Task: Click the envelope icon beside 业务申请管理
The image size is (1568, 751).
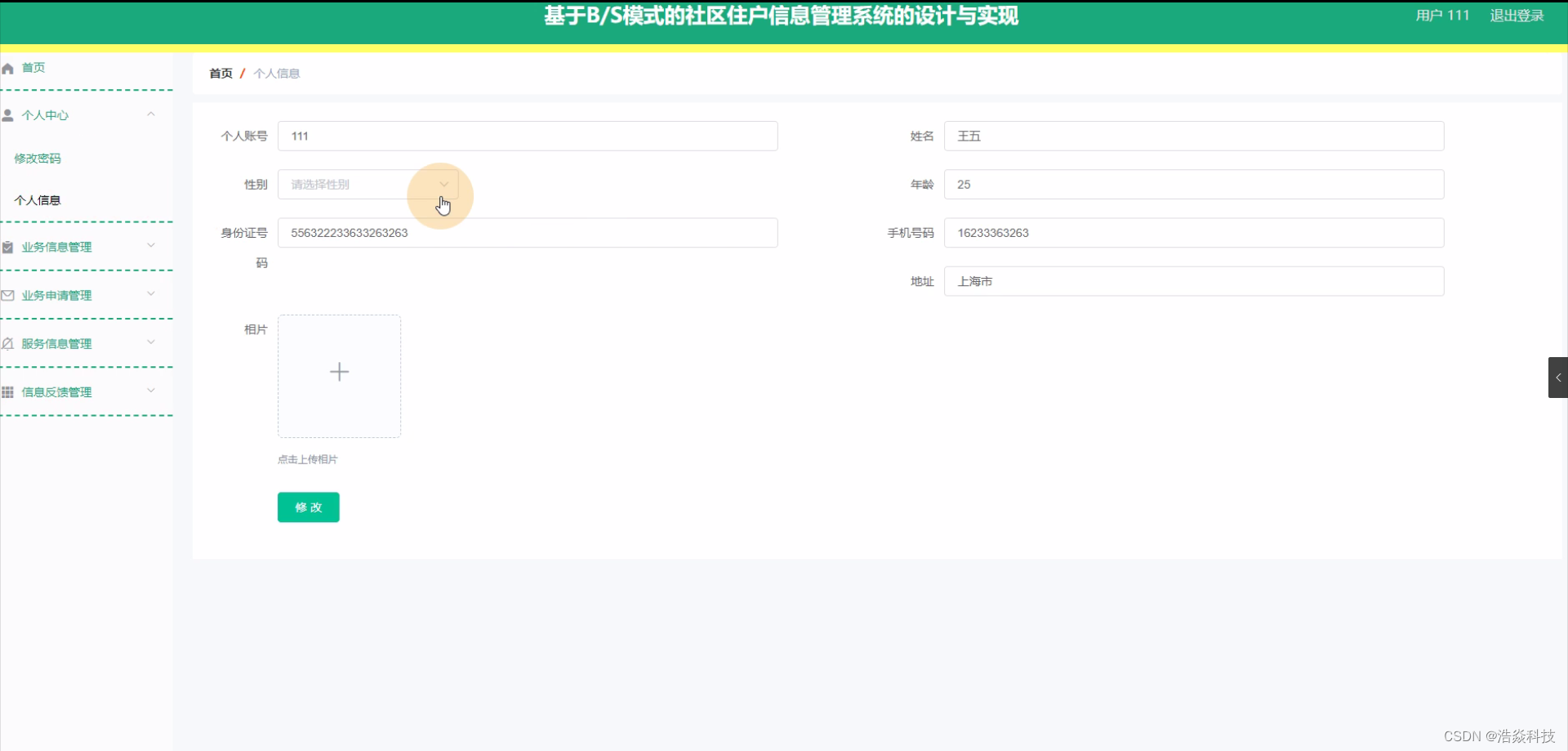Action: [8, 294]
